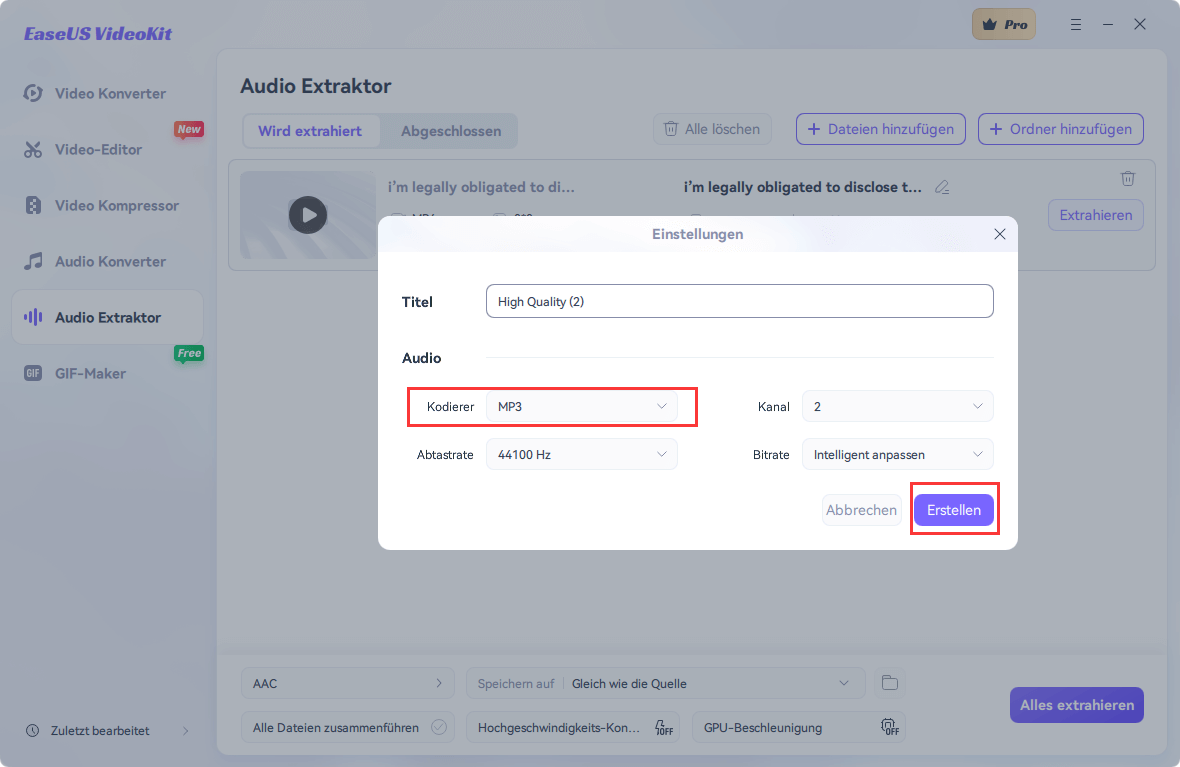The image size is (1180, 767).
Task: Click Erstellen button in dialog
Action: (953, 510)
